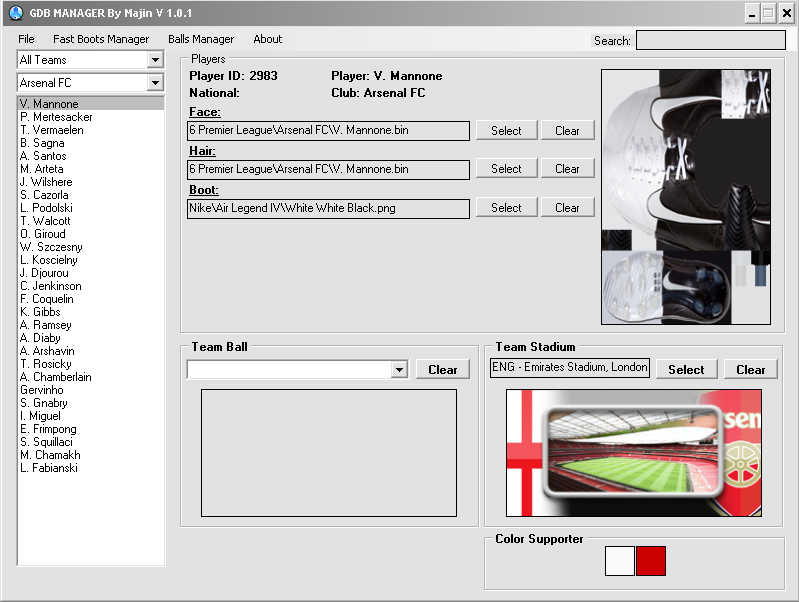This screenshot has height=602, width=799.
Task: Click Select button for Team Stadium
Action: 686,370
